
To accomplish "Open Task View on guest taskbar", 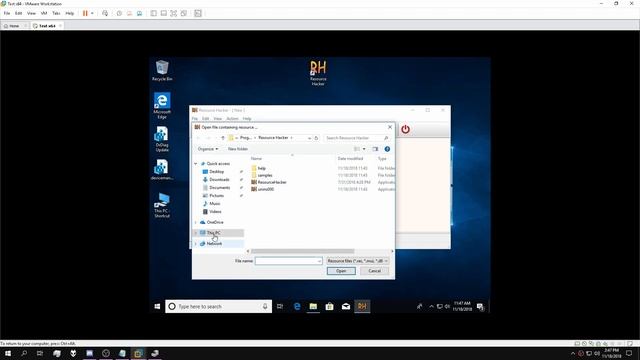I will [280, 306].
